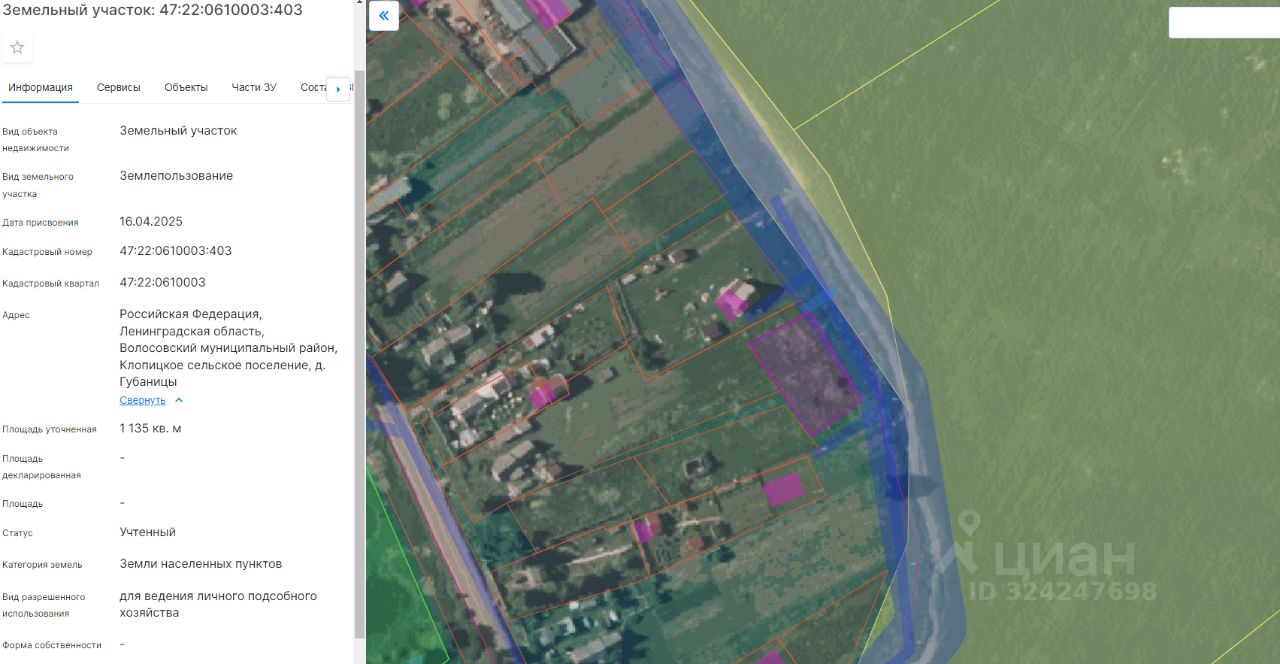Image resolution: width=1280 pixels, height=664 pixels.
Task: Open the Части ЗУ tab
Action: click(254, 87)
